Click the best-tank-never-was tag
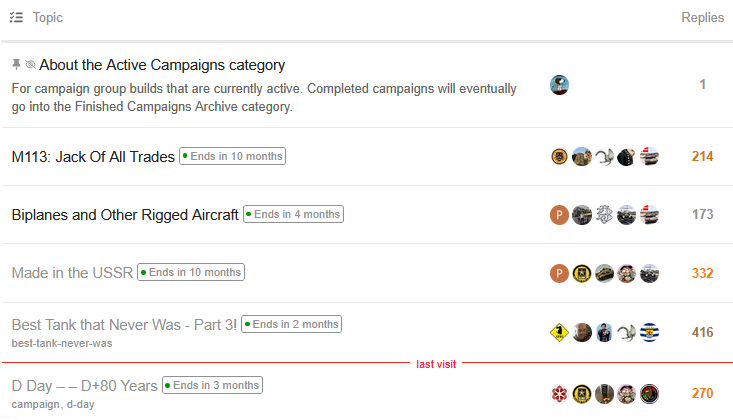The height and width of the screenshot is (420, 733). tap(62, 344)
